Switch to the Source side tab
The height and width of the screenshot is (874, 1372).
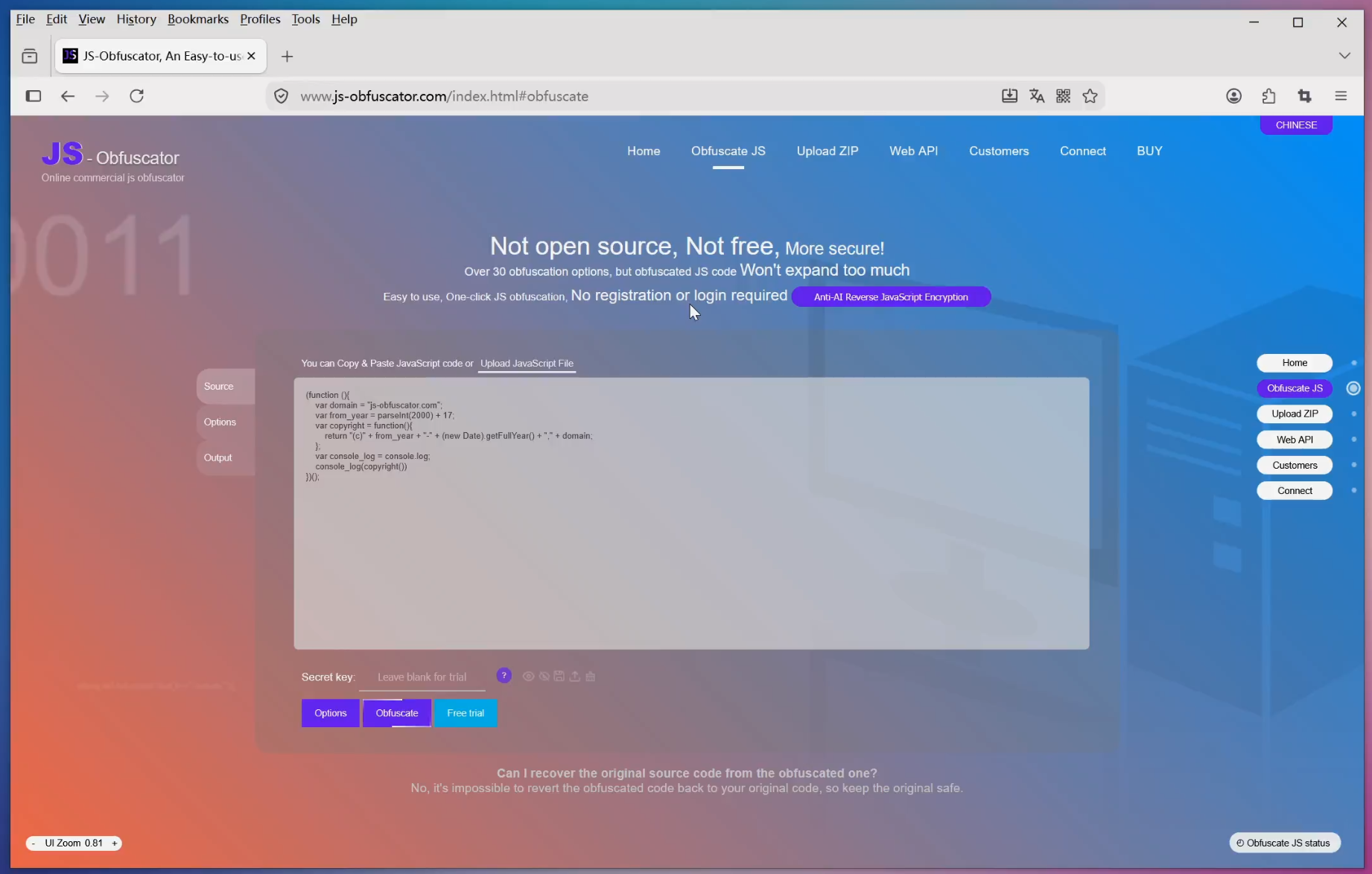coord(226,387)
